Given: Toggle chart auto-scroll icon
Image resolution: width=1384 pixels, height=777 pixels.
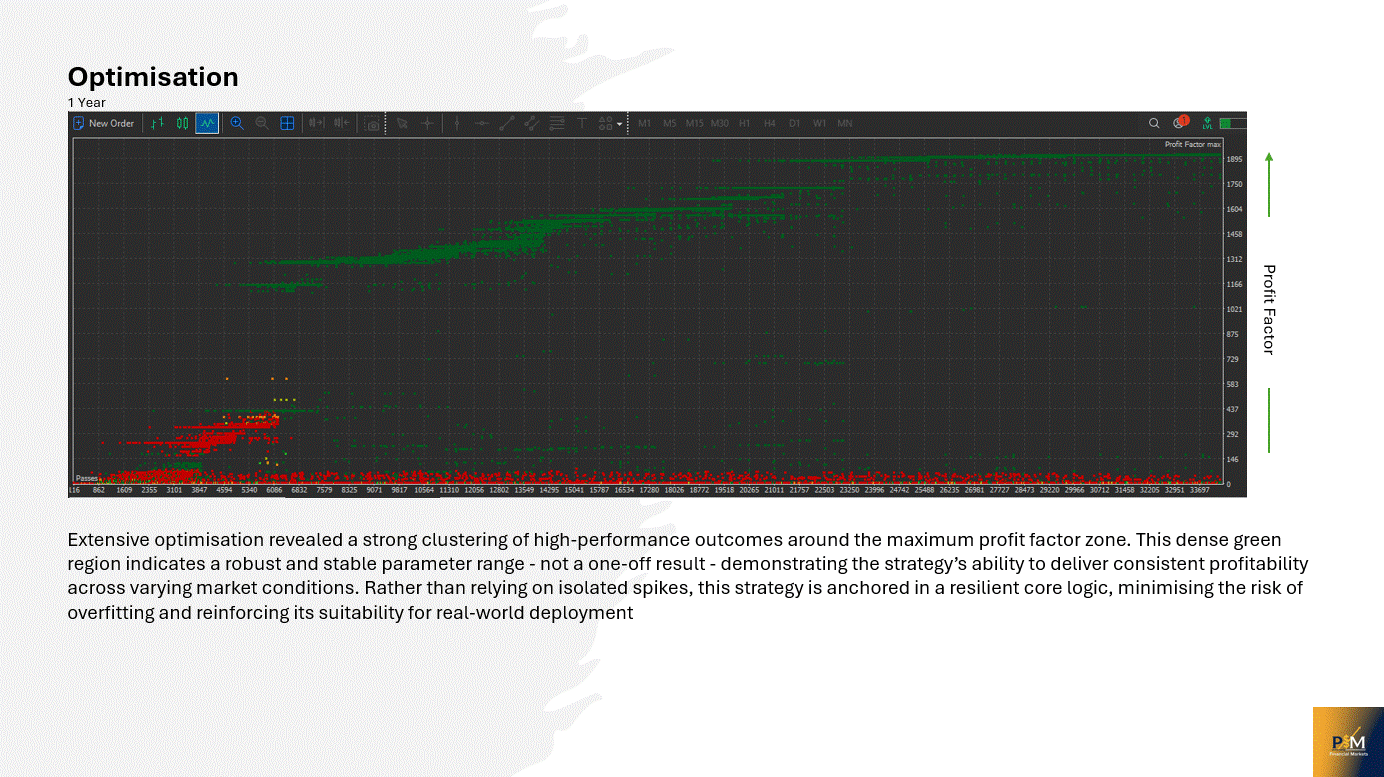Looking at the screenshot, I should tap(317, 123).
